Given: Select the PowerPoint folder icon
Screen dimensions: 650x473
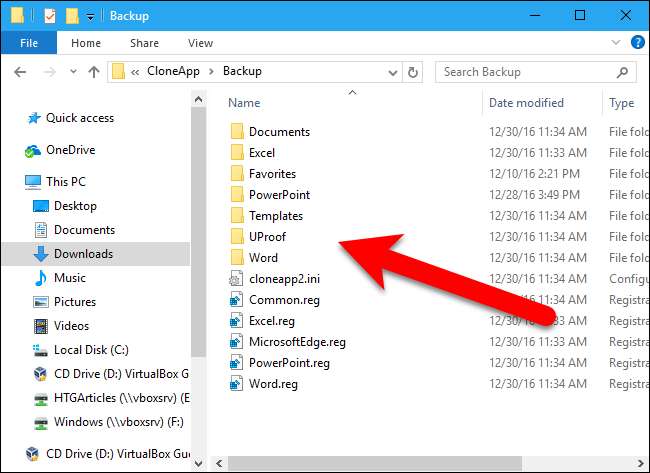Looking at the screenshot, I should point(237,194).
